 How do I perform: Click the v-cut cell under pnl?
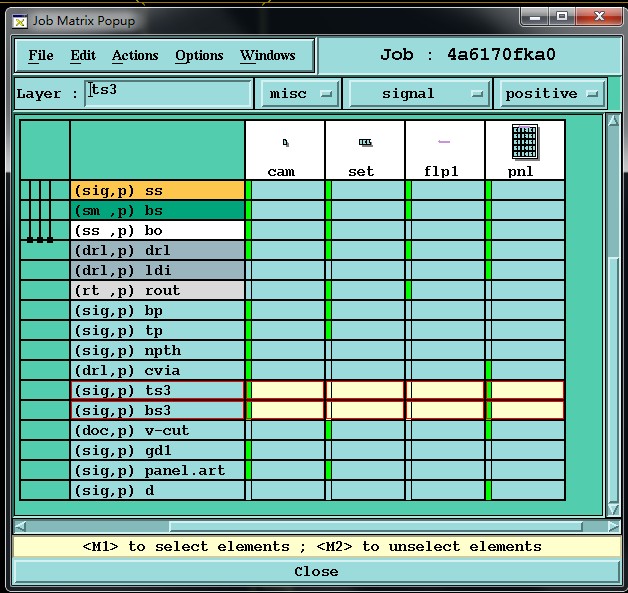point(525,430)
